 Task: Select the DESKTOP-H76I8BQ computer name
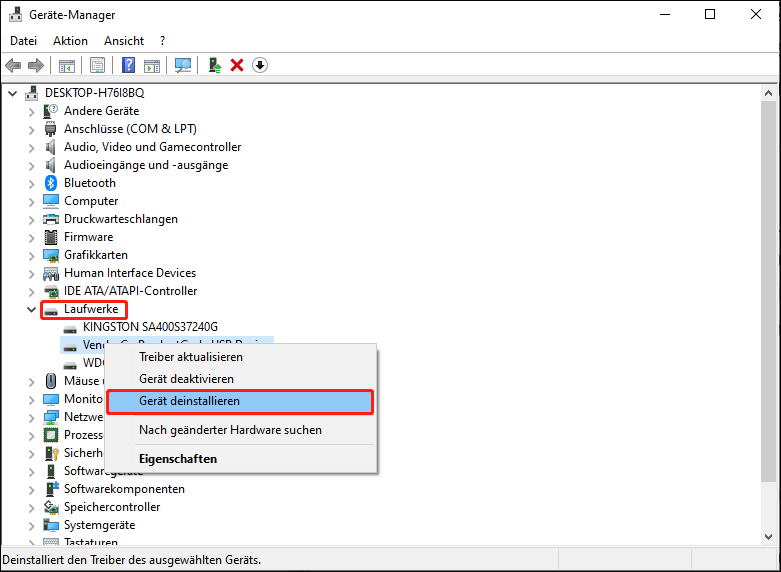[x=95, y=93]
